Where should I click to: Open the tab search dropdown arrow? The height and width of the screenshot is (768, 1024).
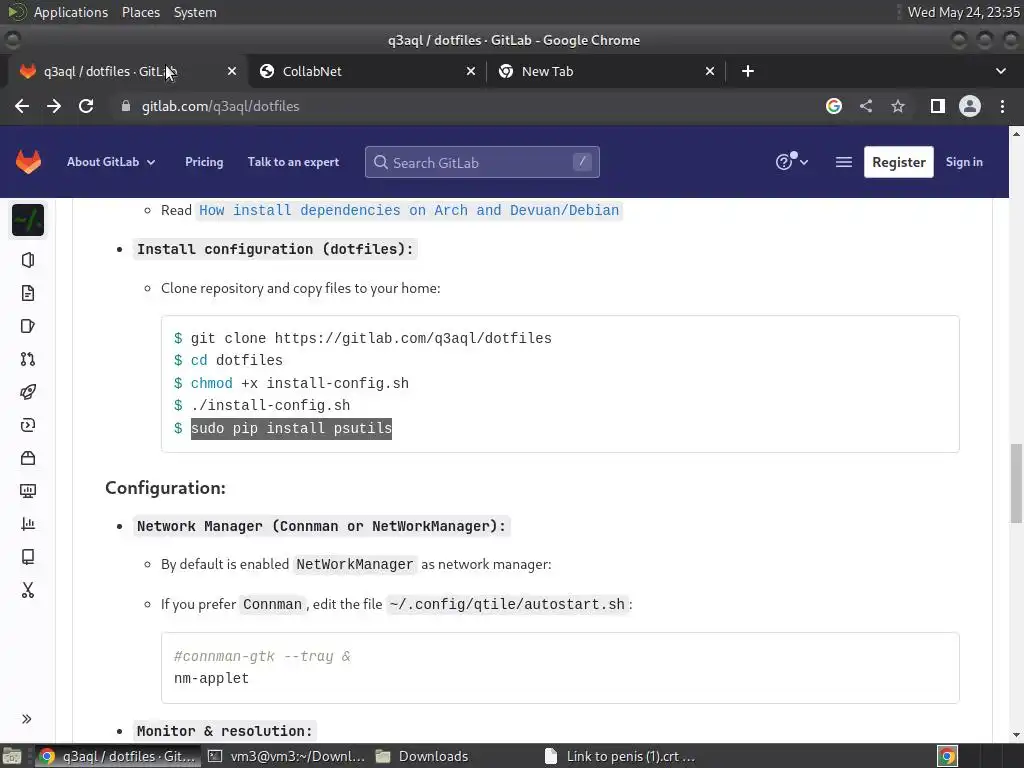point(1000,71)
